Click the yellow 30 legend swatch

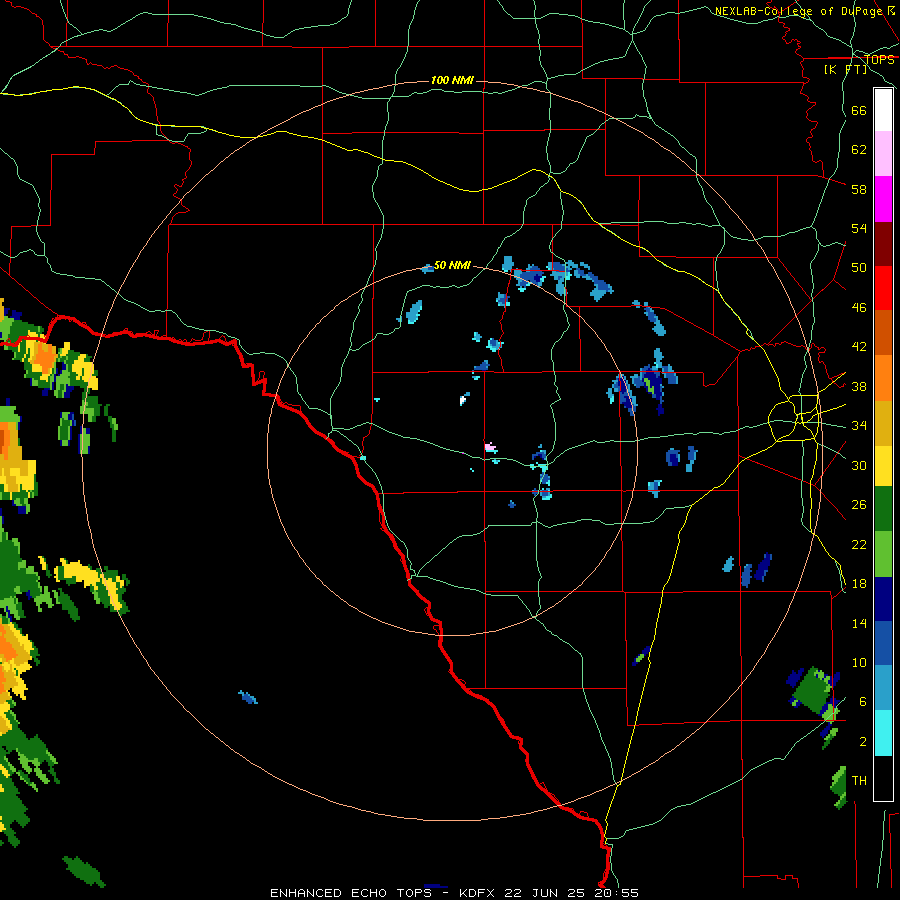883,465
